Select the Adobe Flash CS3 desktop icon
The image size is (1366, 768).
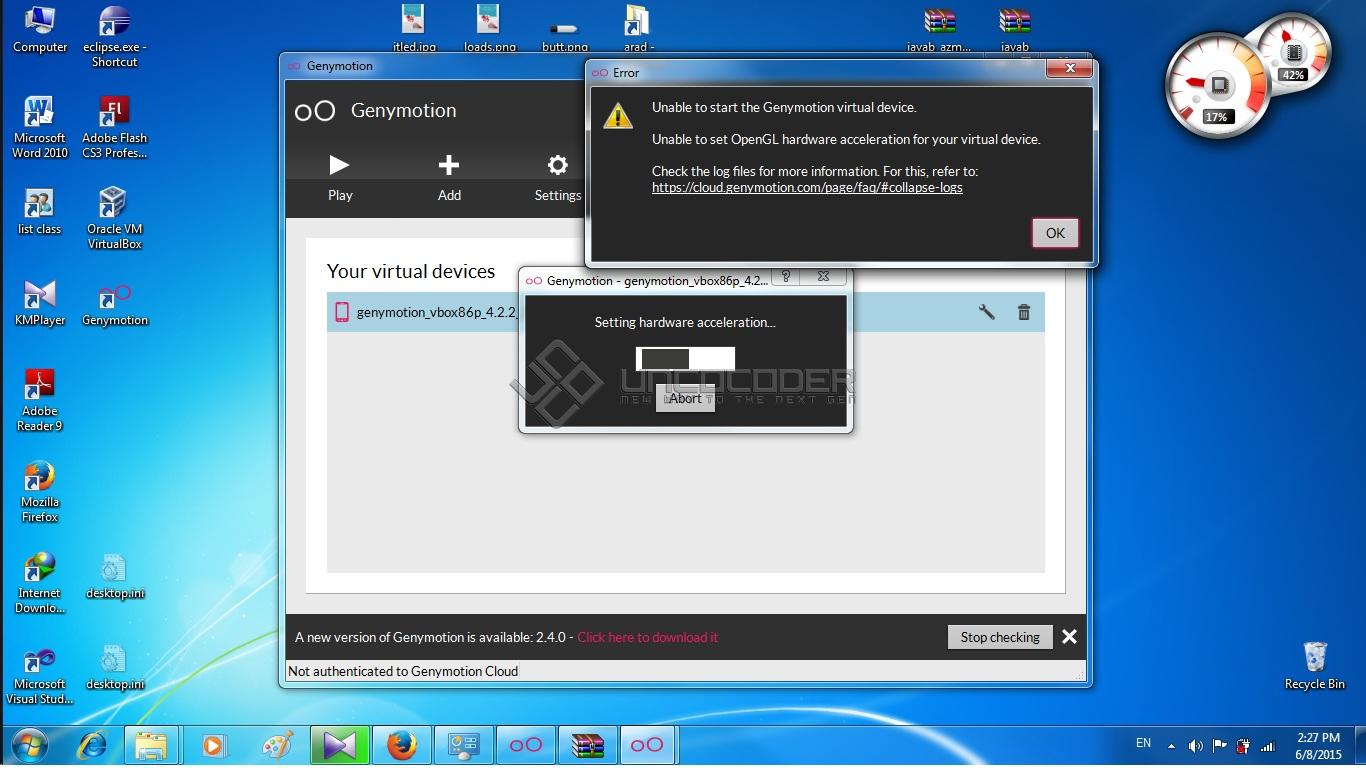[115, 128]
